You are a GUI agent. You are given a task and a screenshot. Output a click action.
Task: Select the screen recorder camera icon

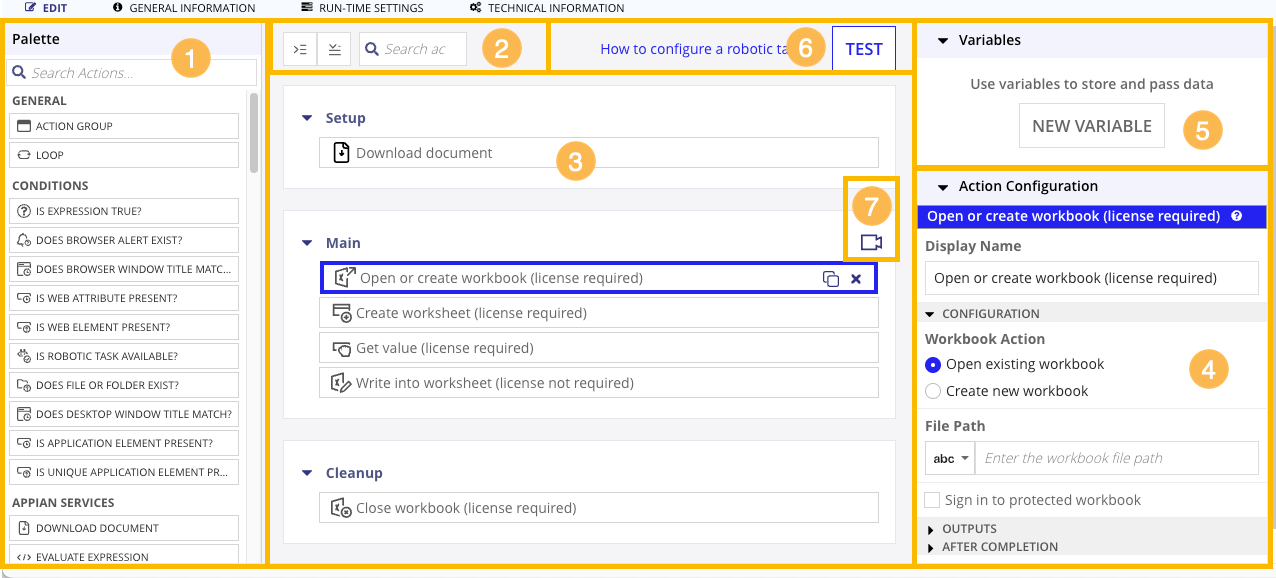(871, 242)
